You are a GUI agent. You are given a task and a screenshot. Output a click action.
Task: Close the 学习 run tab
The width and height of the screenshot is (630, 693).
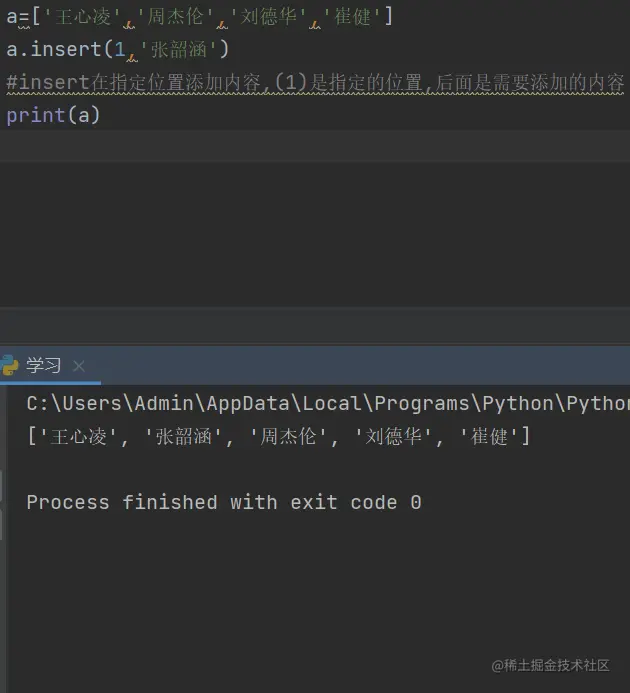[x=79, y=366]
